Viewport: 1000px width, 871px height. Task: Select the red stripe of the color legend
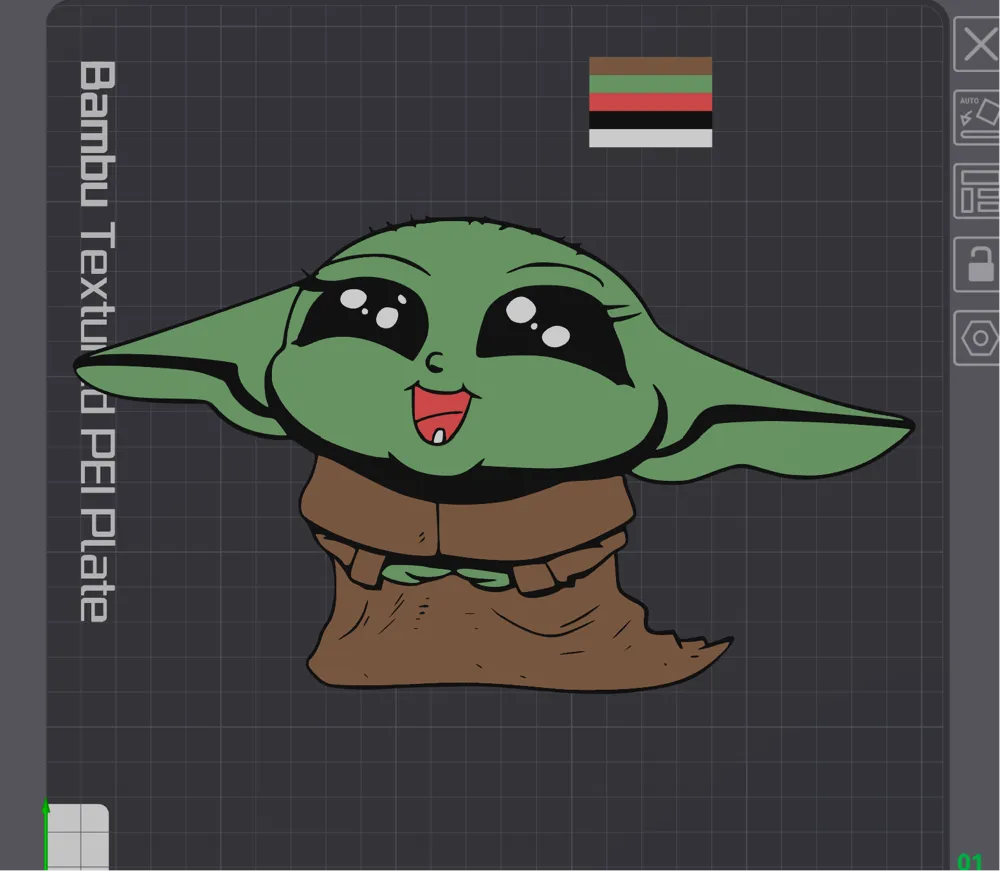point(650,102)
